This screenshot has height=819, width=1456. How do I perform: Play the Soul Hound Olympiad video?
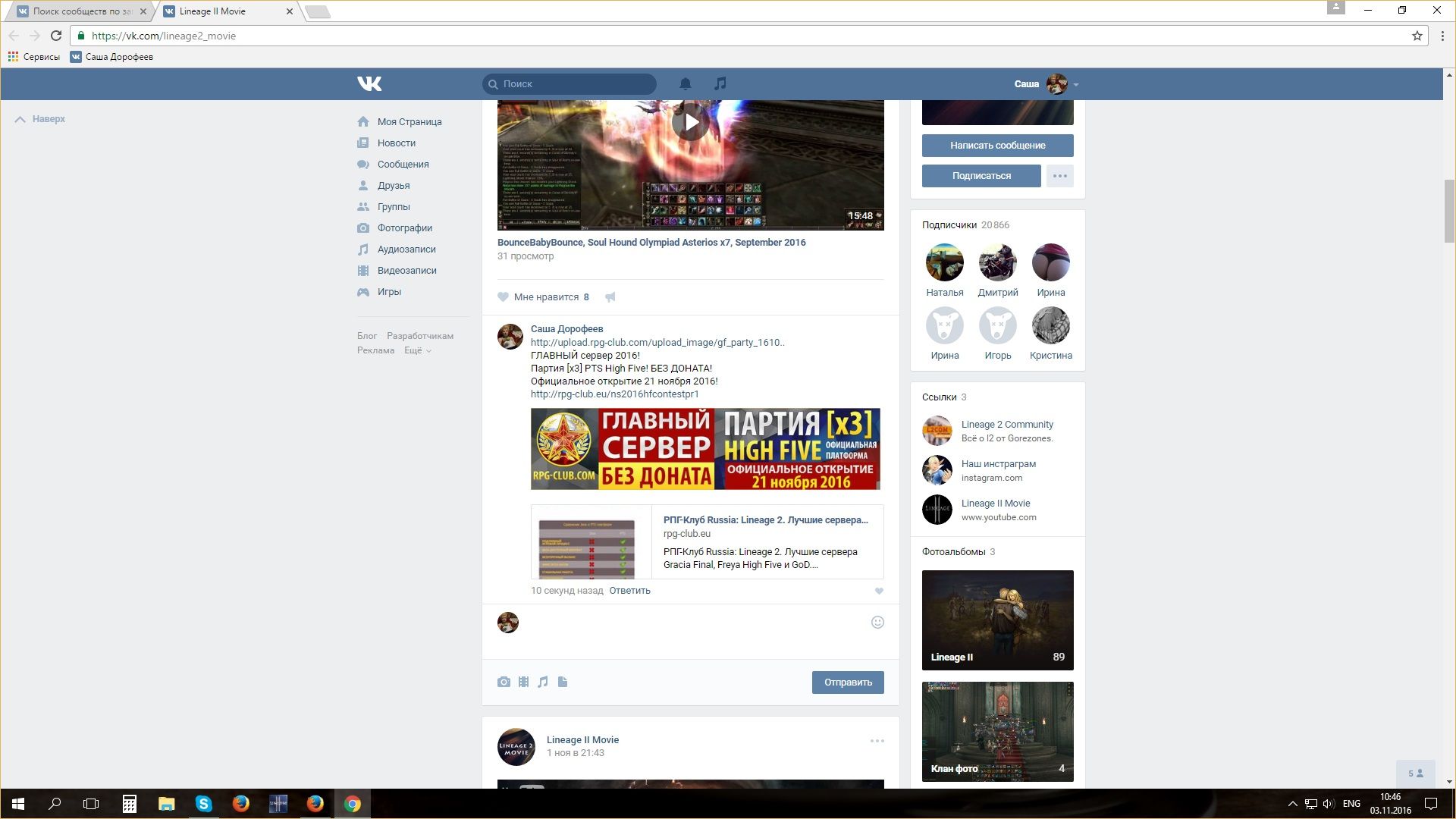[690, 122]
